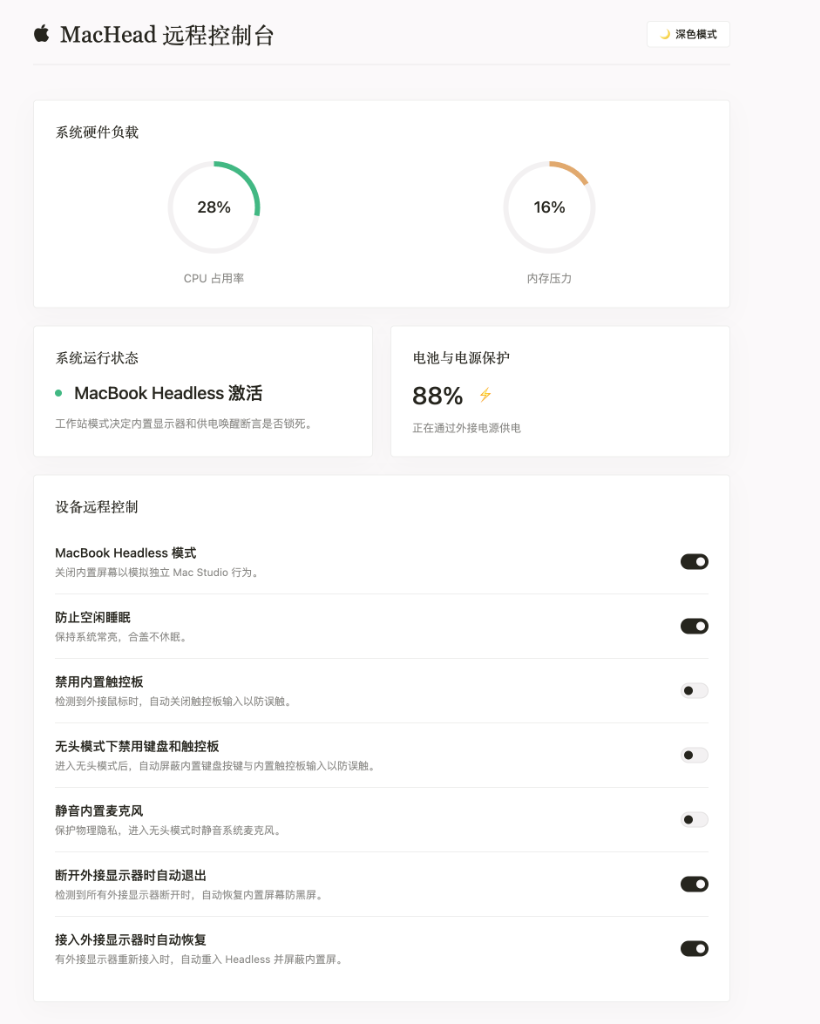Click 正在通过外接电源供电 text
This screenshot has height=1024, width=820.
tap(467, 428)
